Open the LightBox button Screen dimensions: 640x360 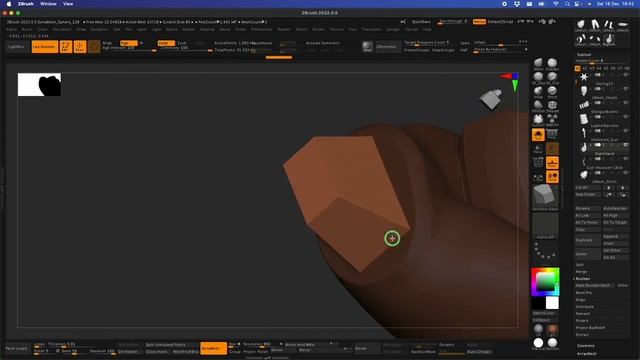16,47
